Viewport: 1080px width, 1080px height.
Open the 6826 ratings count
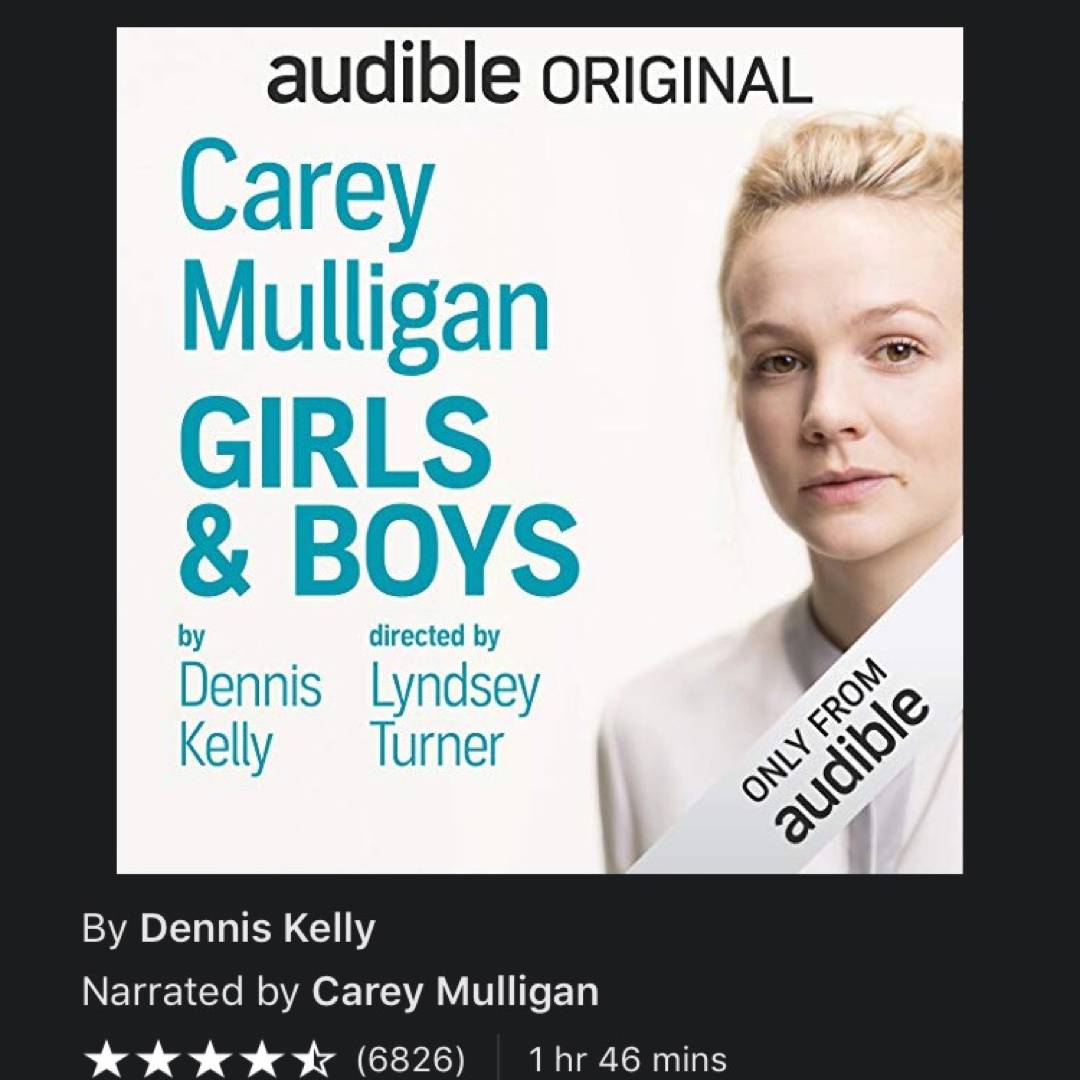pyautogui.click(x=411, y=1059)
